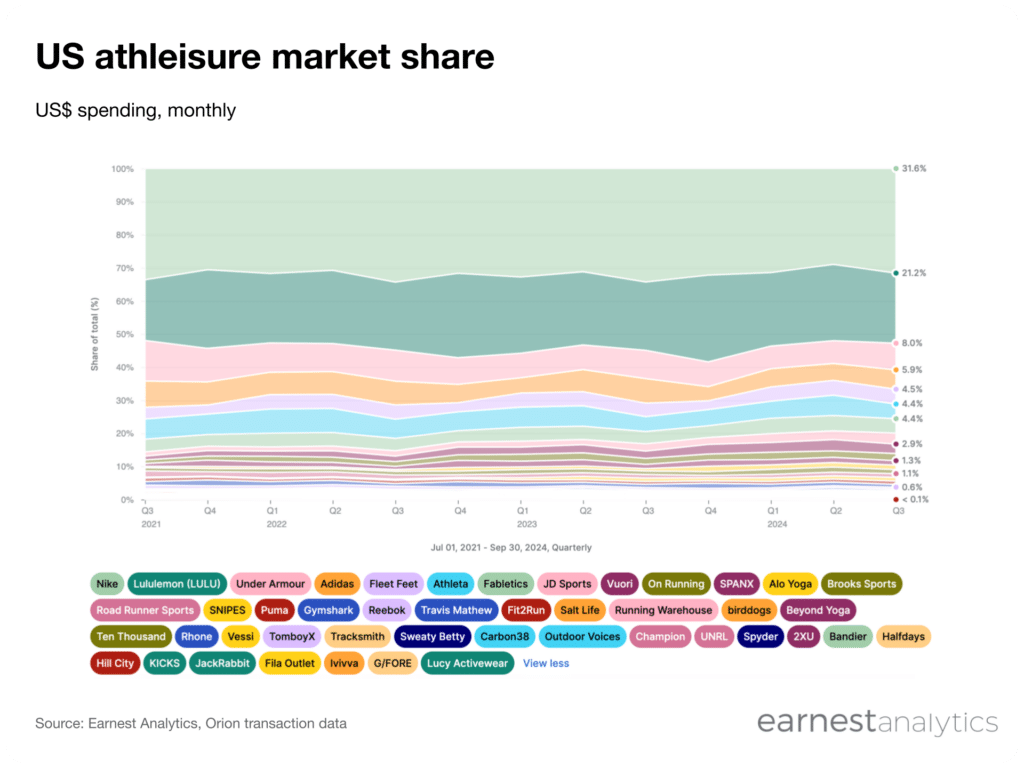Toggle the Lululemon (LULU) legend chip
Viewport: 1024px width, 768px height.
pyautogui.click(x=177, y=584)
